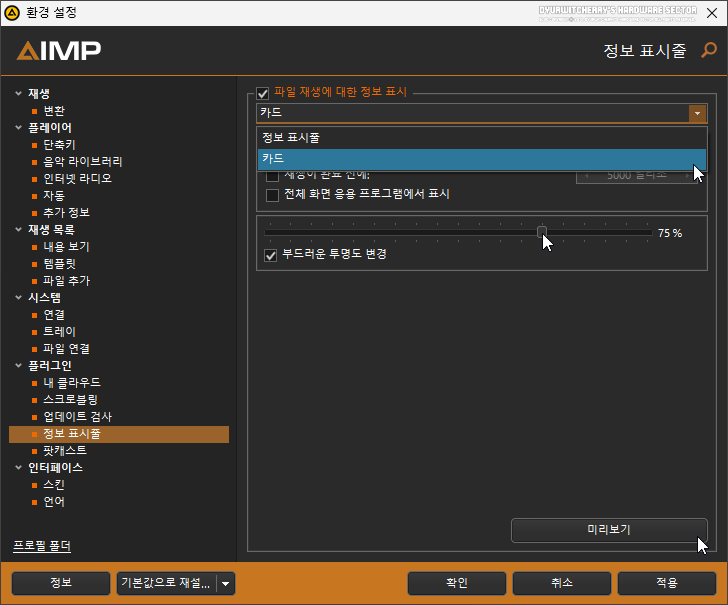Click 기본값으로 재설... reset button

click(x=166, y=583)
